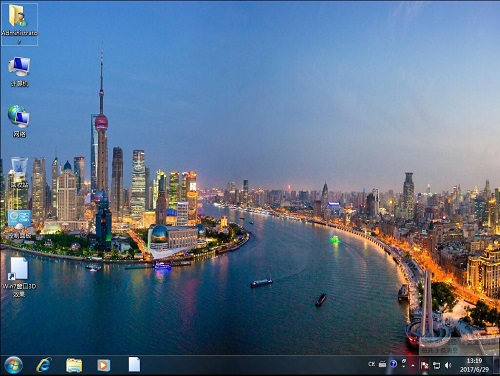Image resolution: width=500 pixels, height=376 pixels.
Task: Select the Computer (计算机) desktop icon
Action: [19, 71]
